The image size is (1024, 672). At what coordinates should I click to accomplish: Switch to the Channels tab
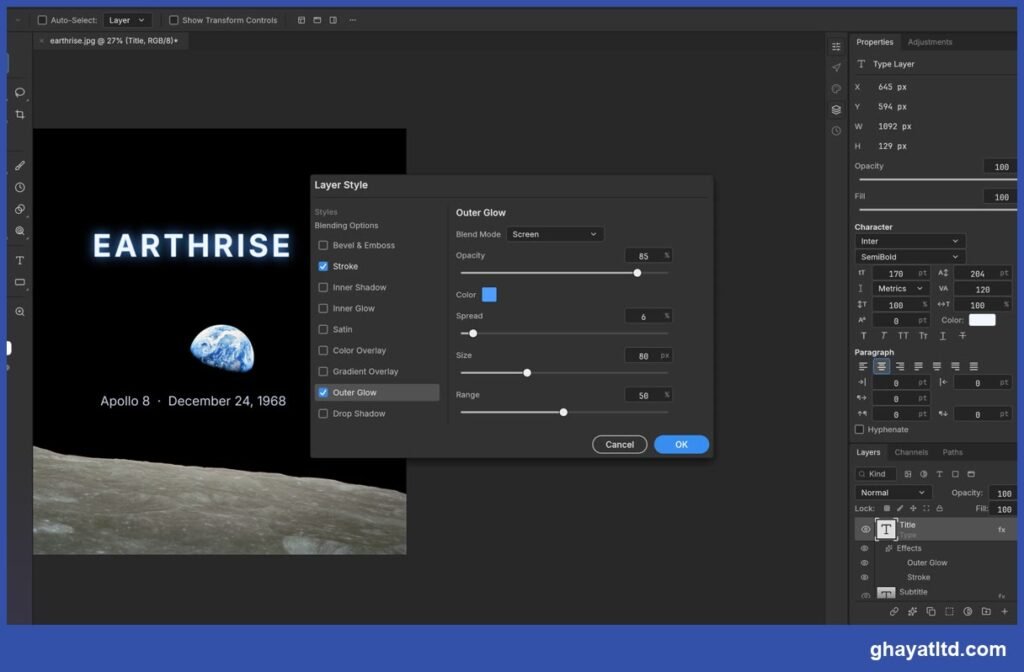click(x=911, y=452)
